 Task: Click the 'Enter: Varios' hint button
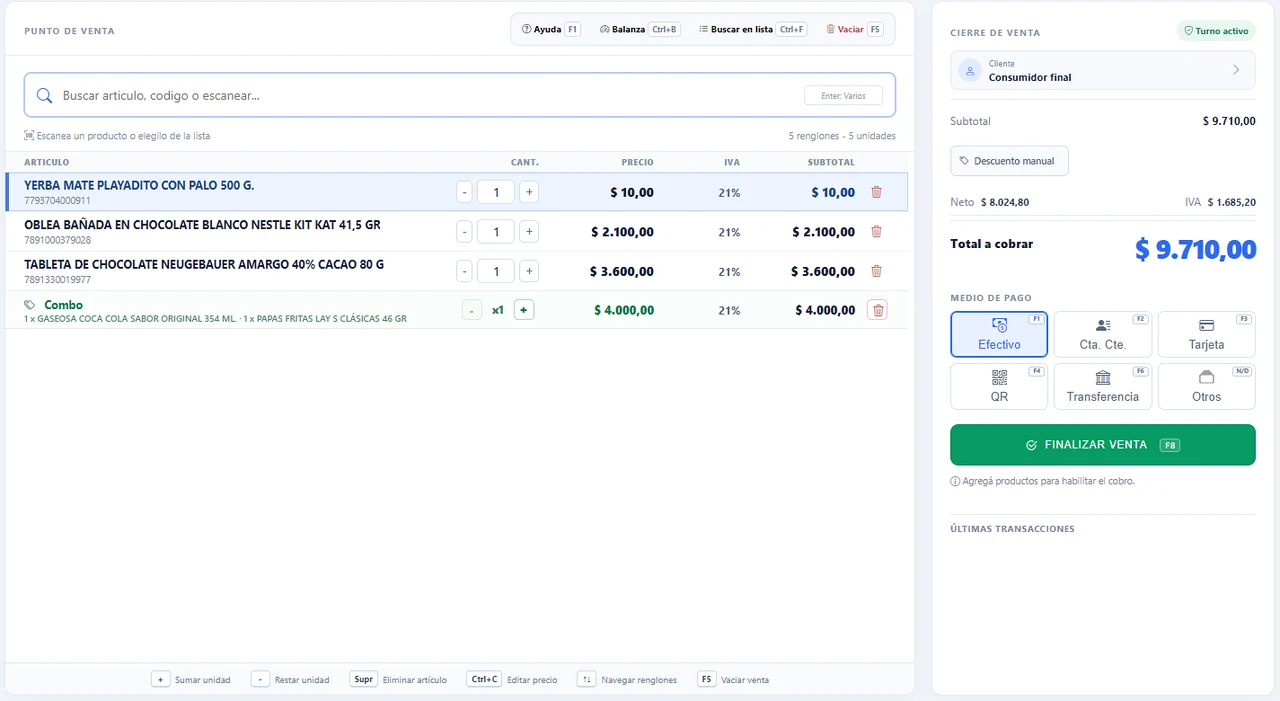click(x=843, y=96)
